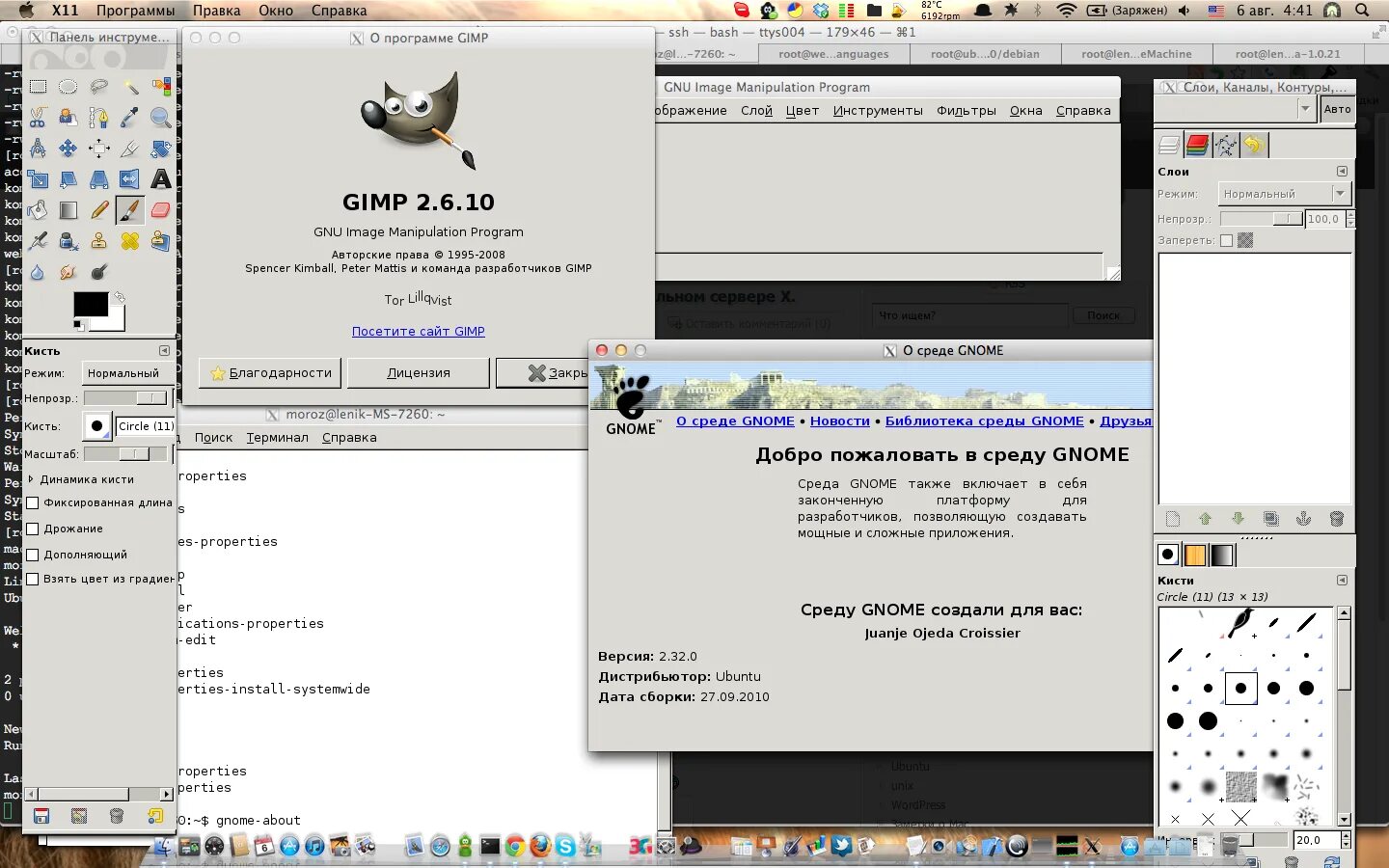1389x868 pixels.
Task: Toggle the Запереть lock pixels checkbox
Action: pos(1227,240)
